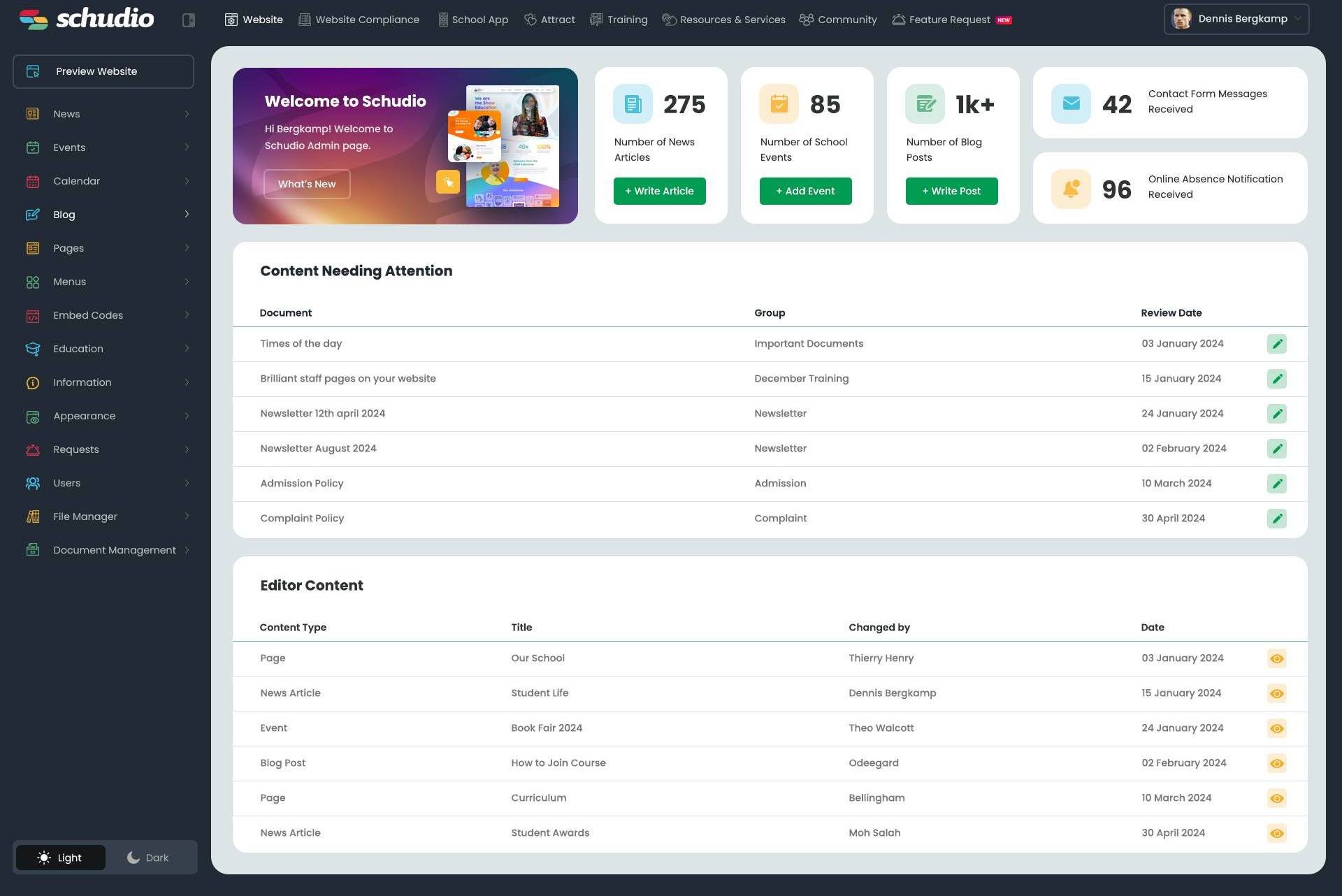Open the Website Compliance top menu

[359, 20]
